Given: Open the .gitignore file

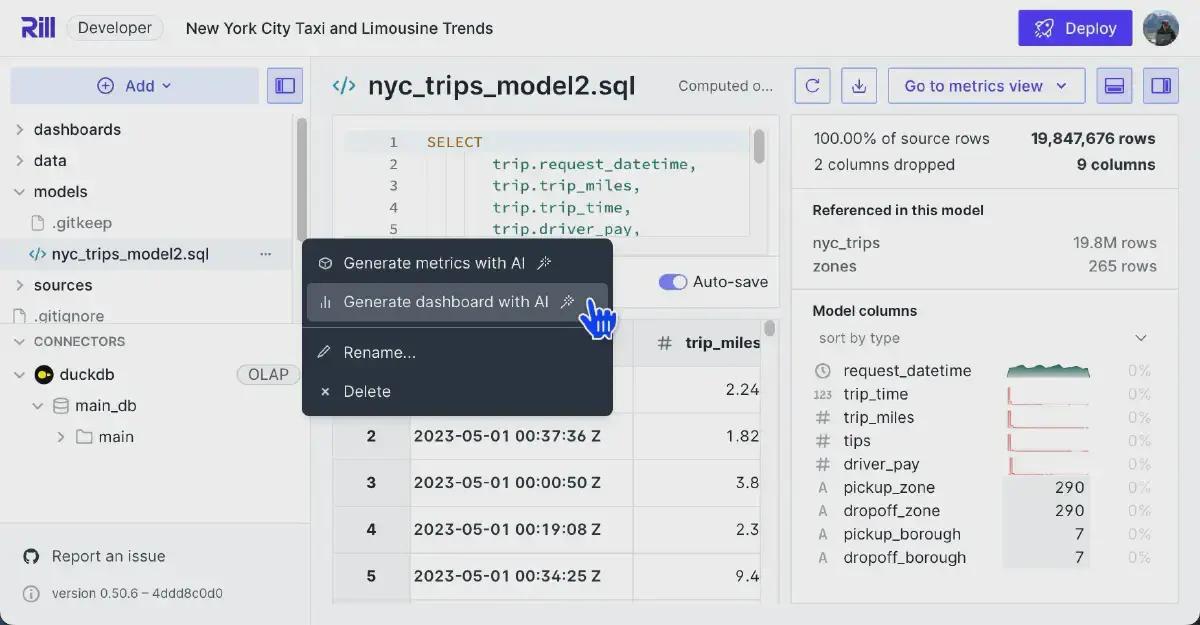Looking at the screenshot, I should pyautogui.click(x=69, y=316).
